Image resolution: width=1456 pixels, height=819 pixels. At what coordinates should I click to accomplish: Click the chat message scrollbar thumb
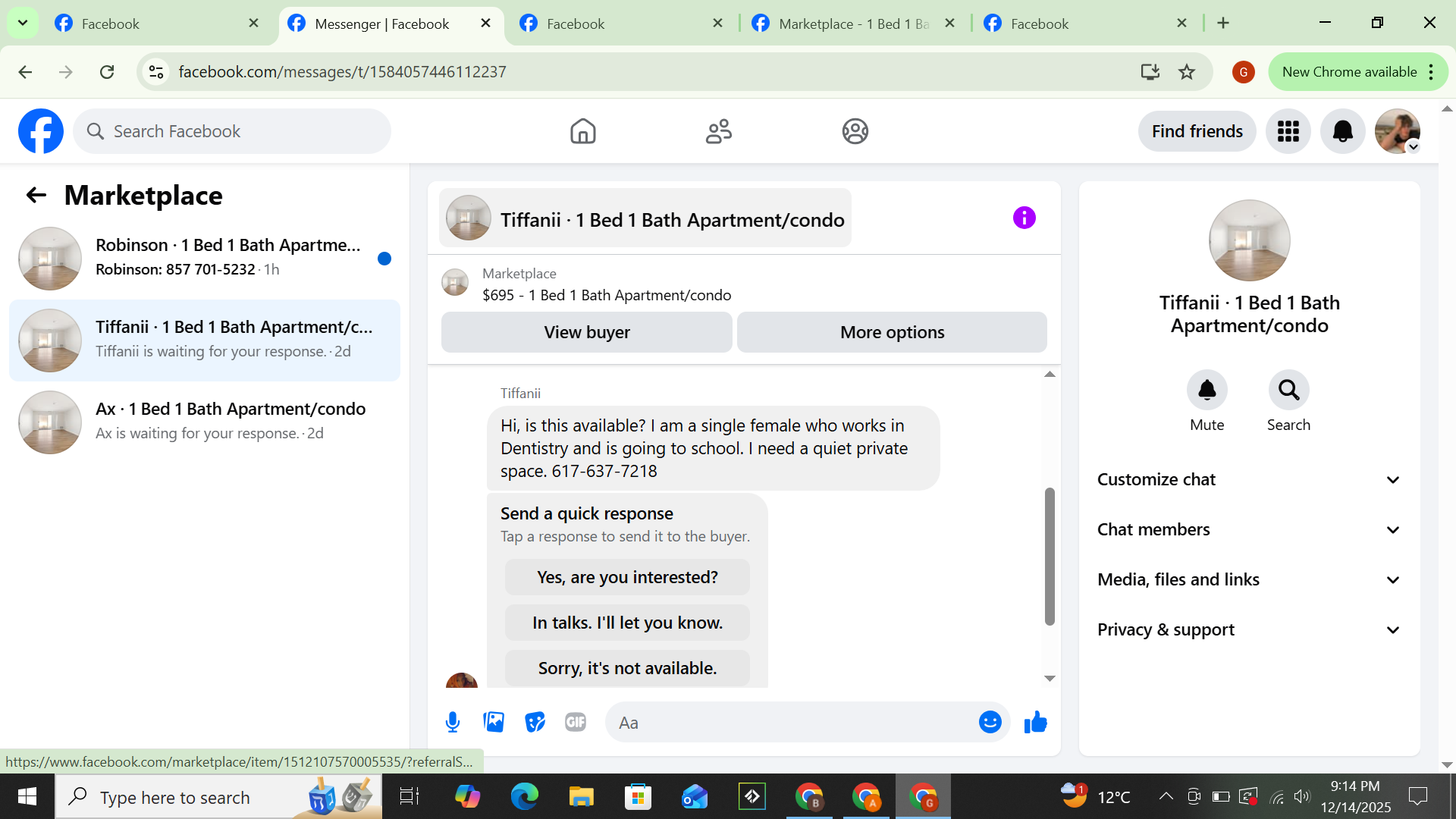click(1050, 556)
